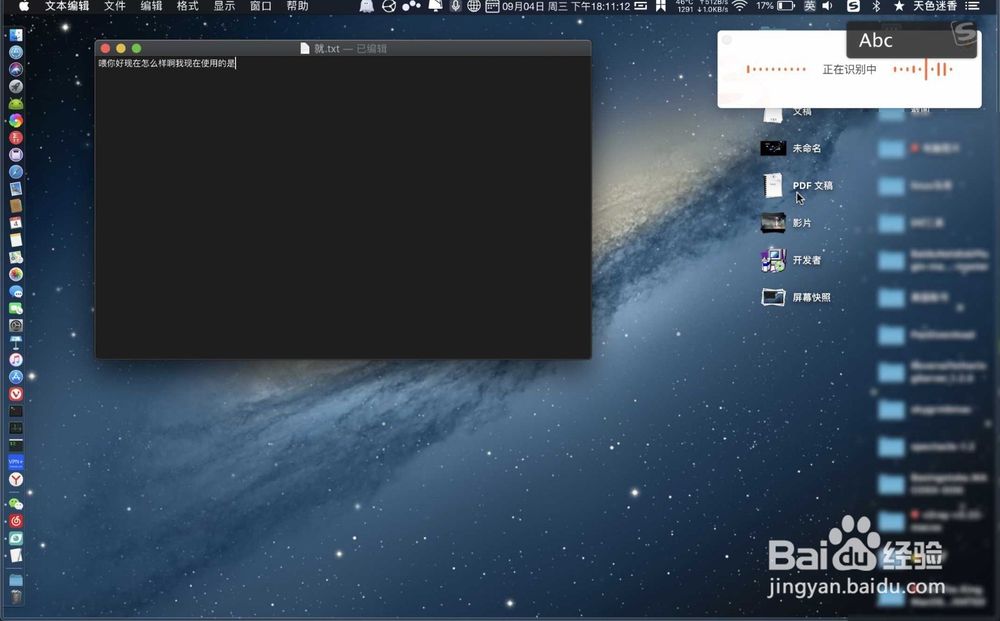Click the 正在识别中 voice recognition label
Screen dimensions: 1000x621
(x=849, y=69)
